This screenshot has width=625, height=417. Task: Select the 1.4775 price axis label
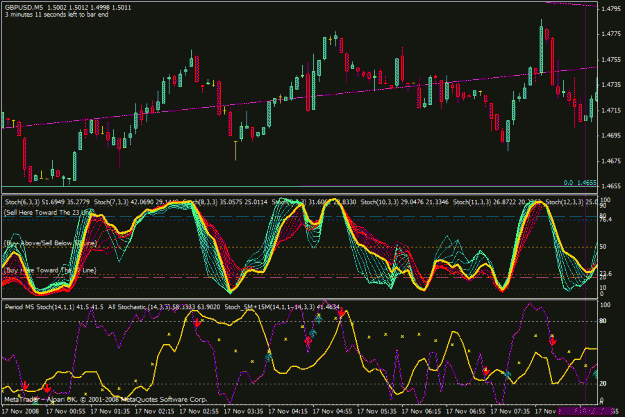point(610,34)
